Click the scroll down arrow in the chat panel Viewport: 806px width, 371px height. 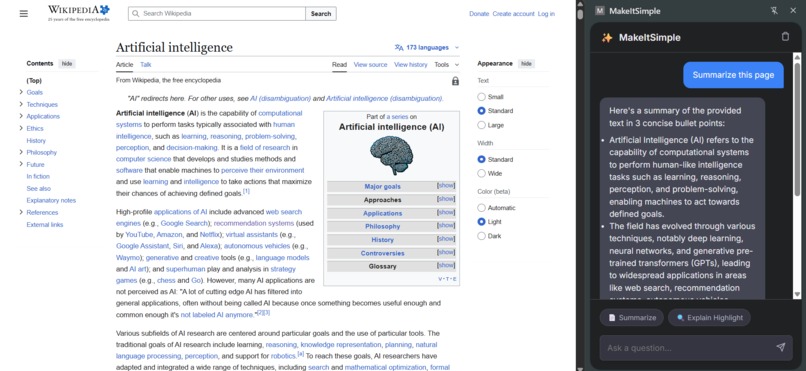pyautogui.click(x=797, y=294)
